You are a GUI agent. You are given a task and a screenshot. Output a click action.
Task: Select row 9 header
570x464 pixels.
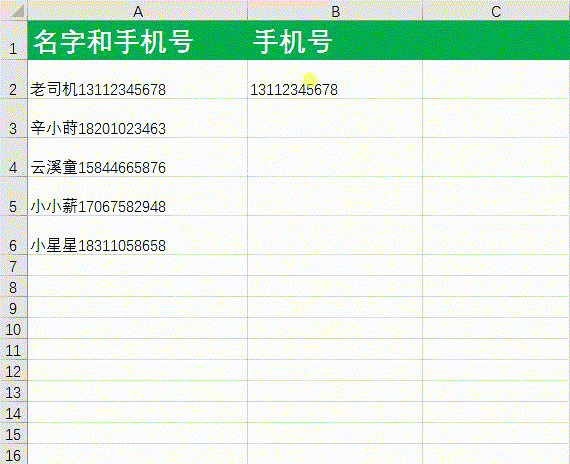(x=14, y=307)
